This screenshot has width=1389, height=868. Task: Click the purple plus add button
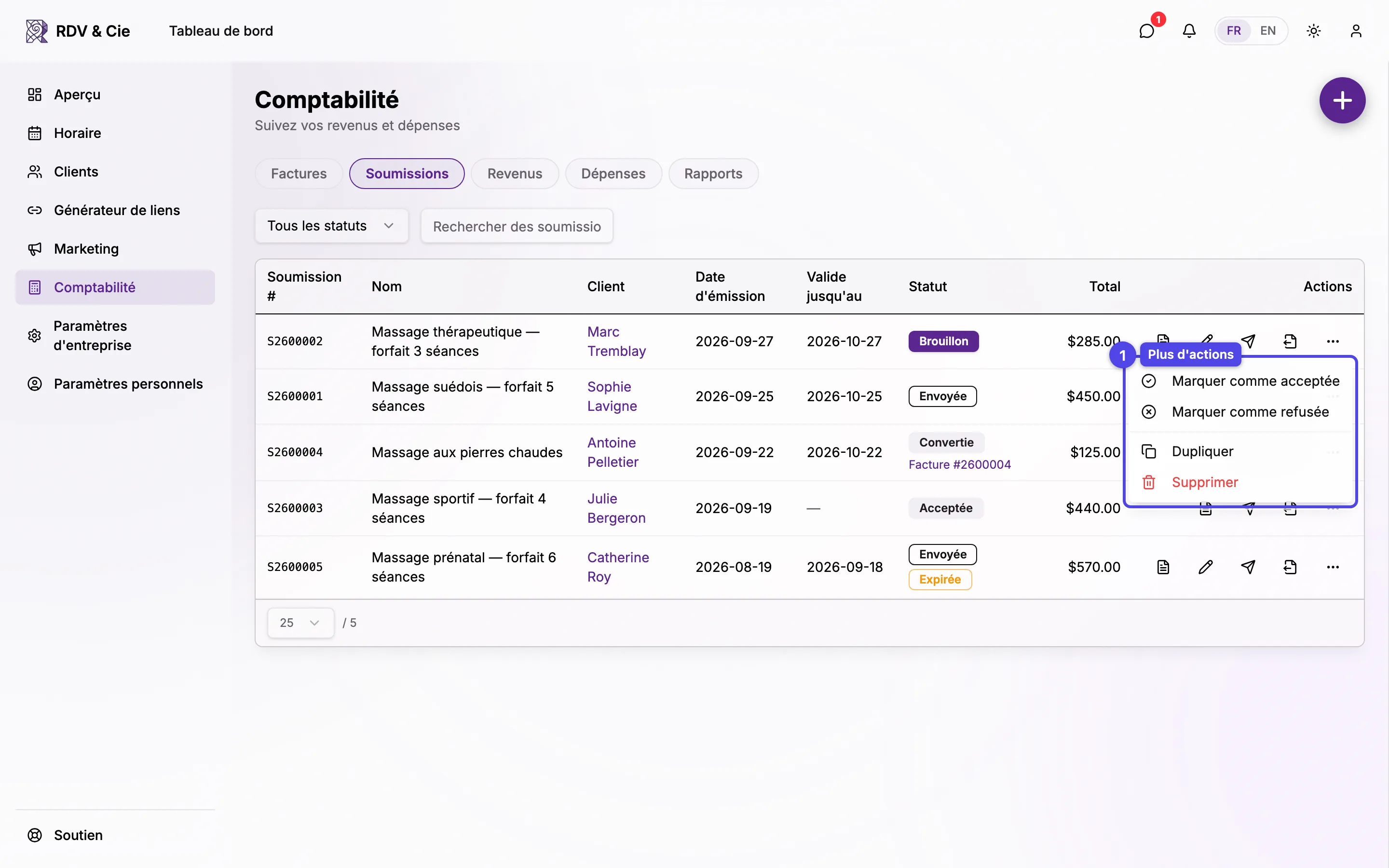coord(1342,100)
